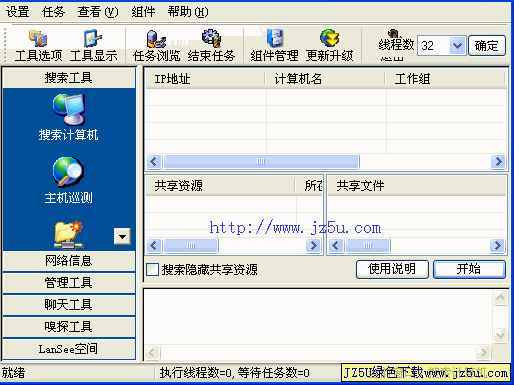The width and height of the screenshot is (514, 385).
Task: Switch to 搜索工具 sidebar group
Action: pyautogui.click(x=69, y=78)
